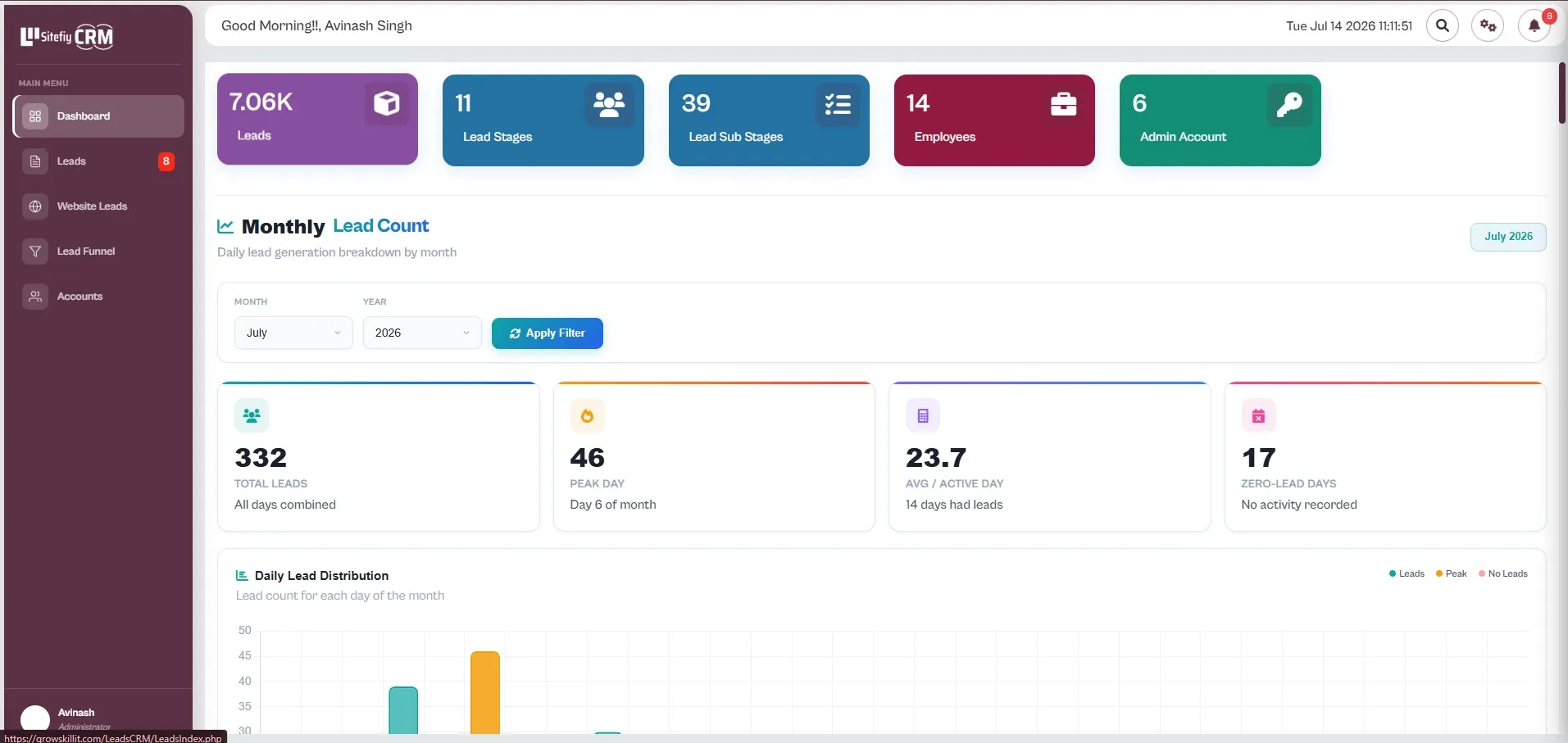Click the red 8 badge on Leads menu
Viewport: 1568px width, 743px height.
tap(166, 161)
